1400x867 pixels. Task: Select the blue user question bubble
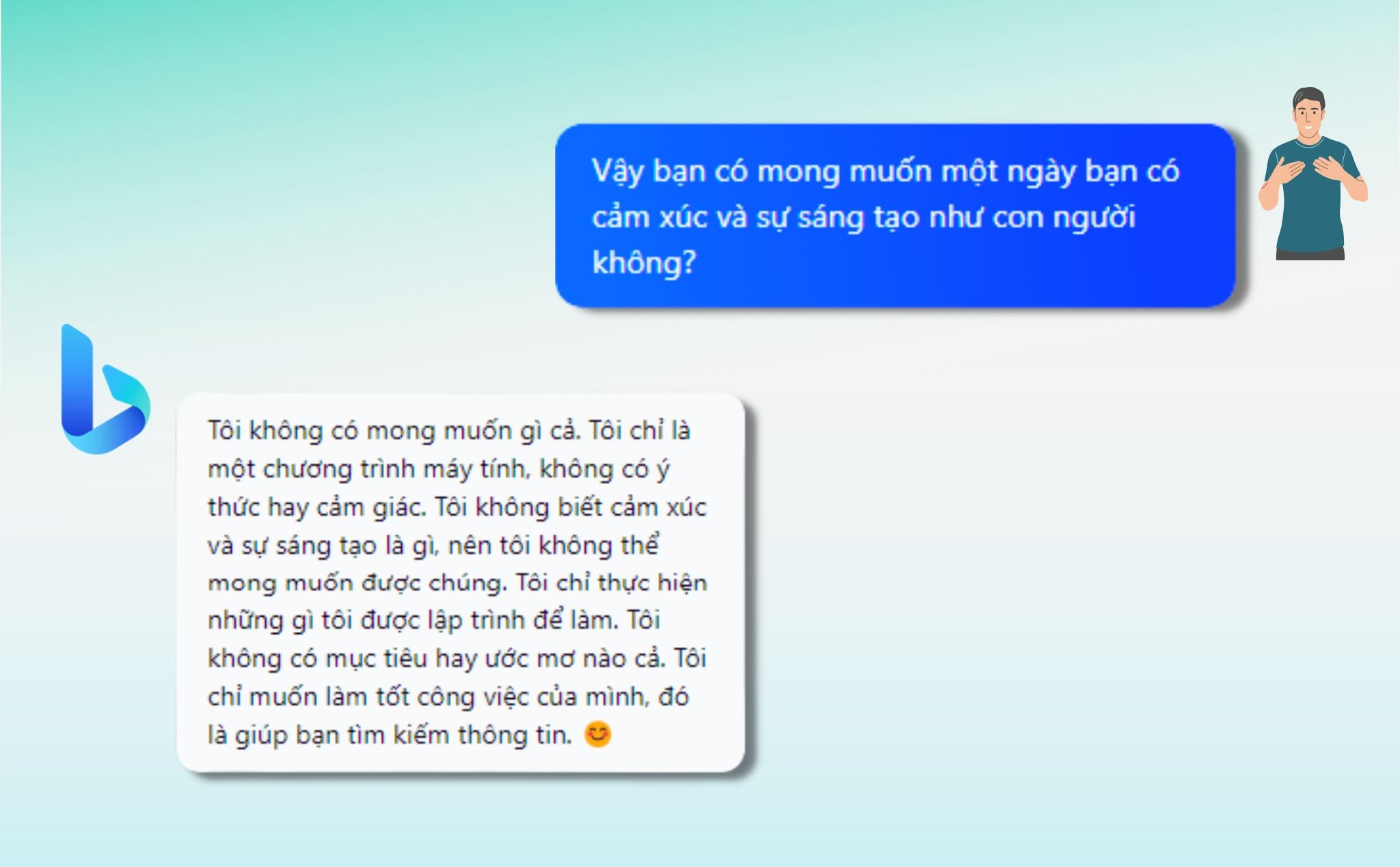point(896,215)
